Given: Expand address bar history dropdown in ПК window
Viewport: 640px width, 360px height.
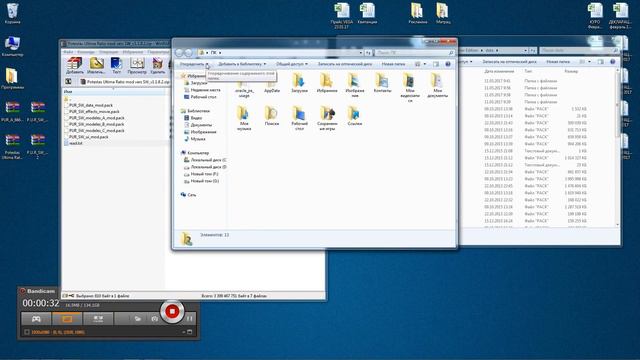Looking at the screenshot, I should (361, 53).
